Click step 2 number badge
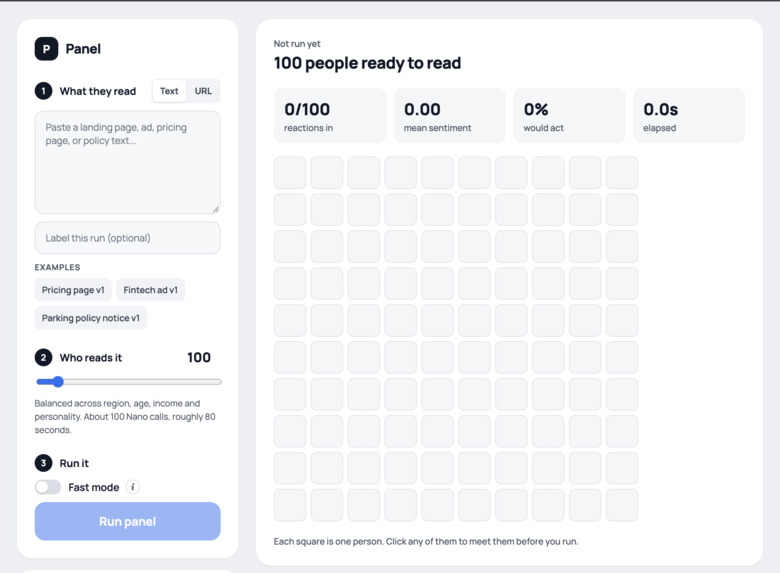This screenshot has height=573, width=780. pyautogui.click(x=43, y=358)
